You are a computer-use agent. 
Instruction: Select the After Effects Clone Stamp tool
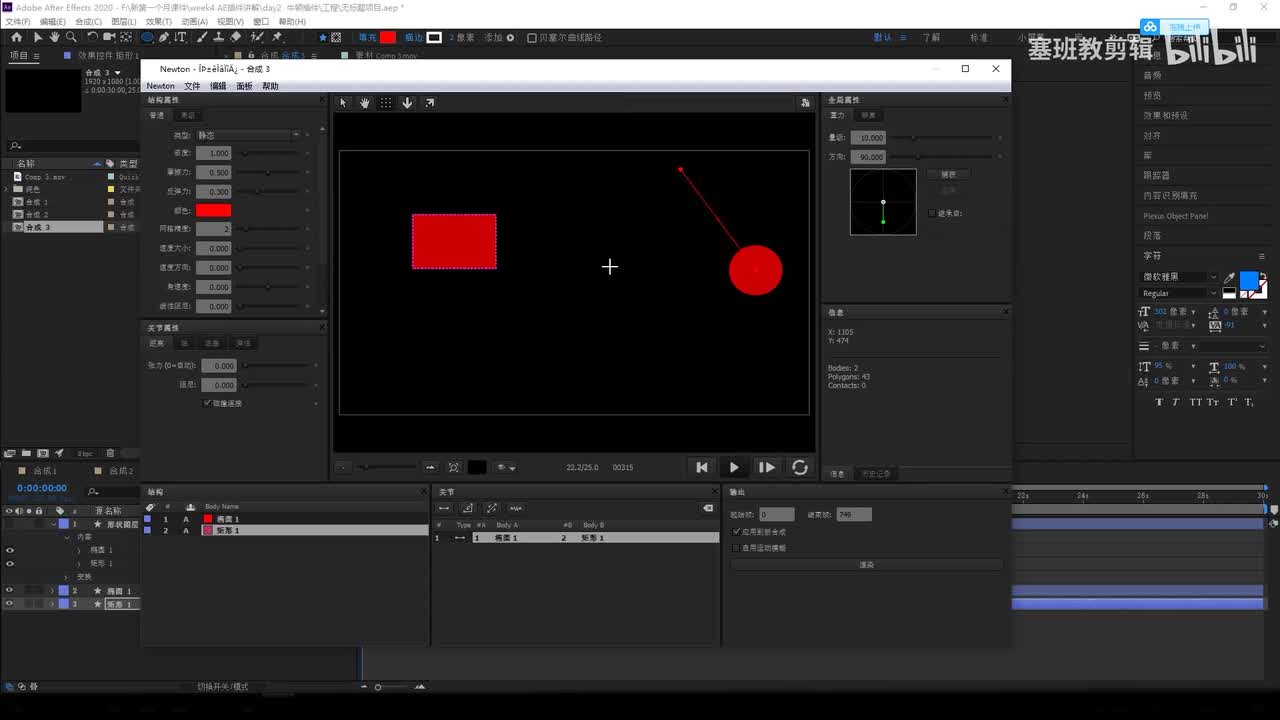[x=219, y=37]
